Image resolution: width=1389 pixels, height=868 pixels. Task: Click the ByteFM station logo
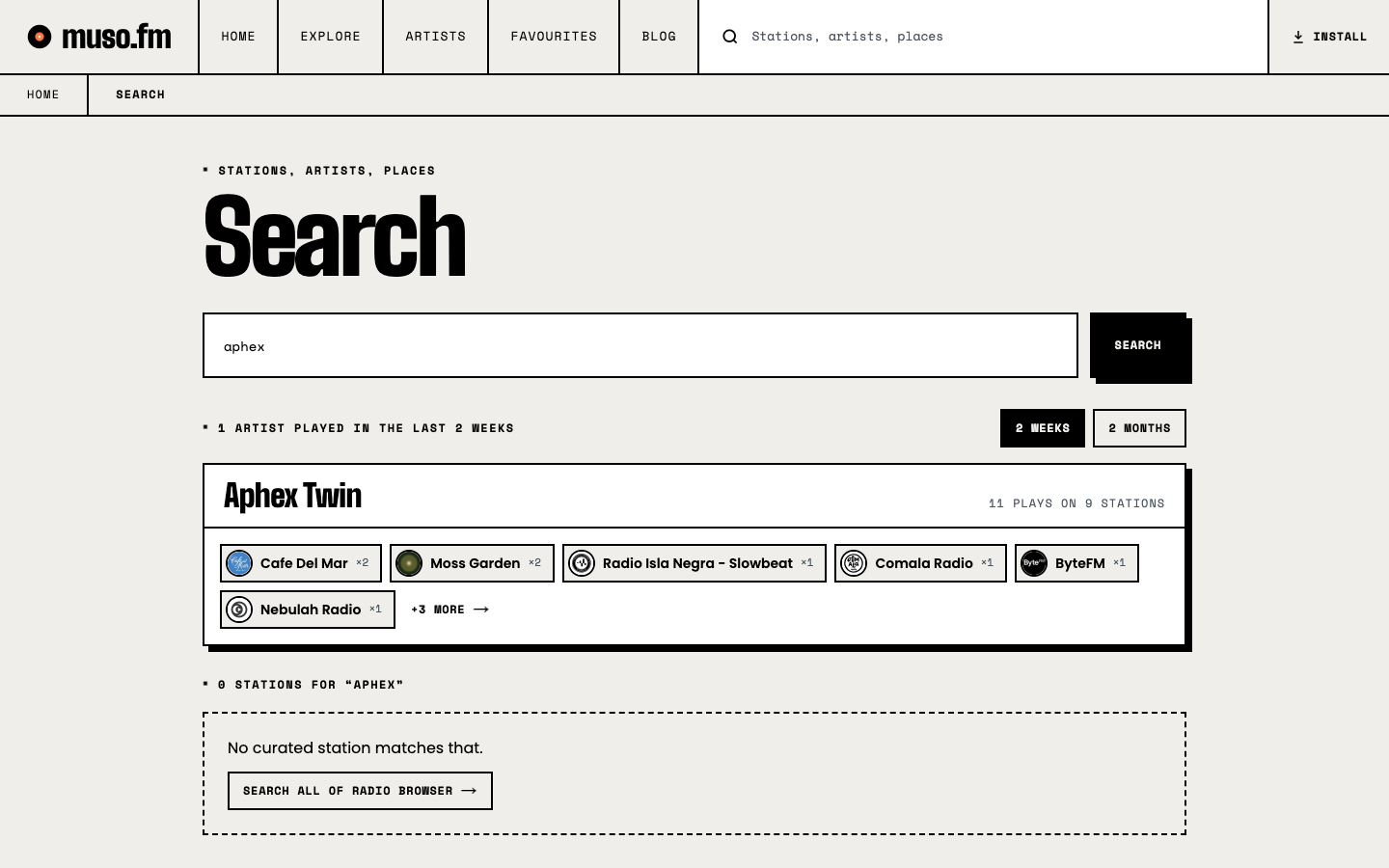click(x=1034, y=563)
